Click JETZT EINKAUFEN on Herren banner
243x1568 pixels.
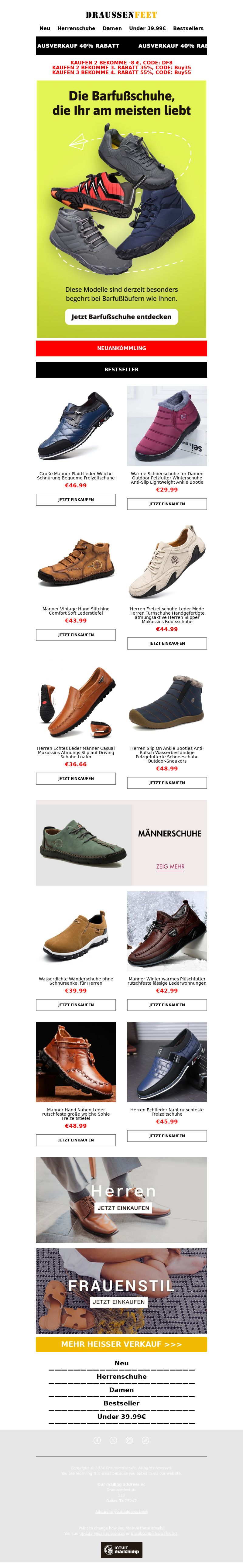coord(123,1208)
